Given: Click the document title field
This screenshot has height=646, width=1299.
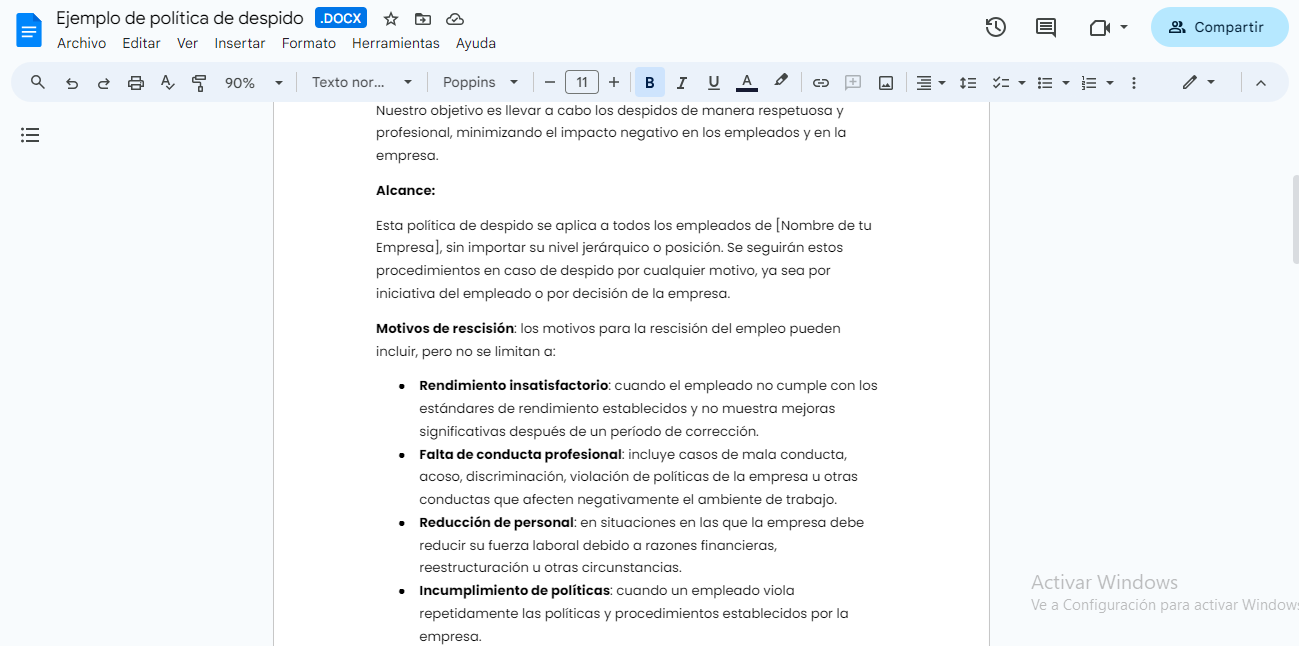Looking at the screenshot, I should click(x=178, y=17).
